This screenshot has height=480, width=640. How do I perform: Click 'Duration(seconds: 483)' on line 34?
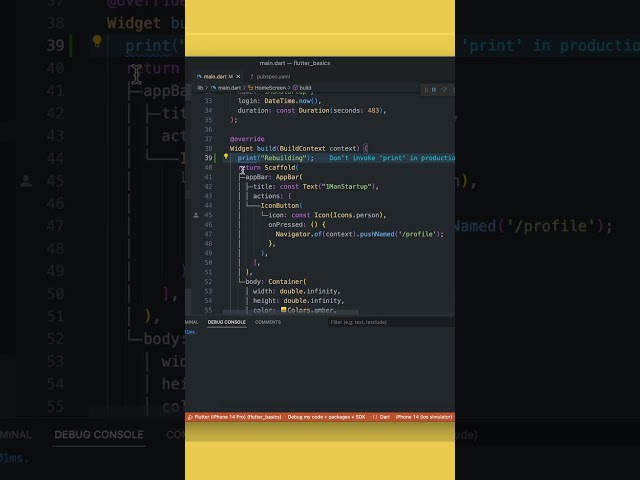[x=340, y=111]
